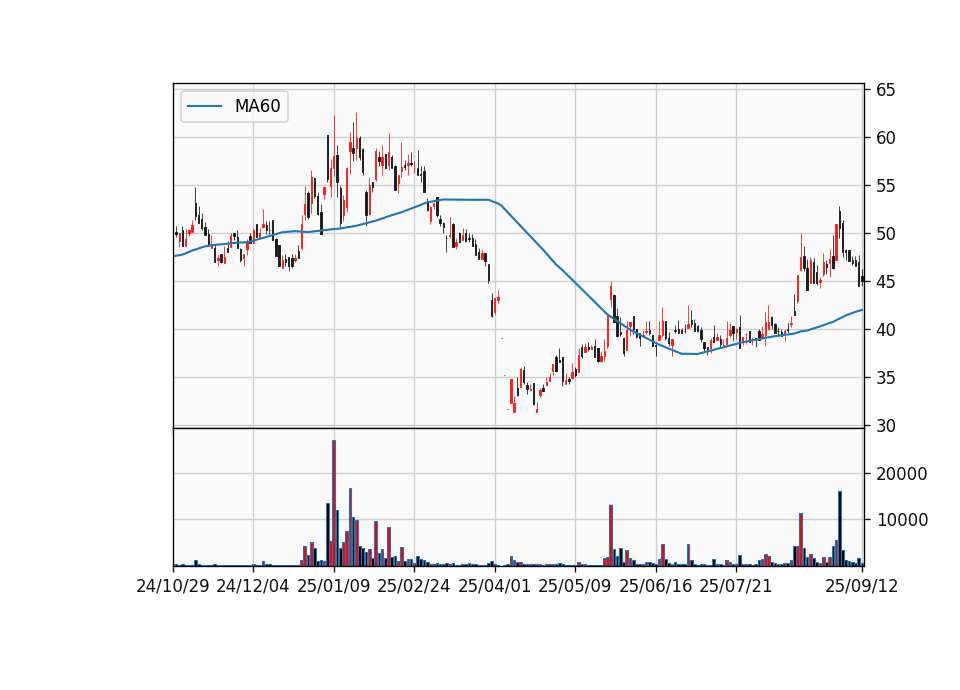Click the 25/06/16 date axis label
Screen dimensions: 960x690
click(656, 586)
